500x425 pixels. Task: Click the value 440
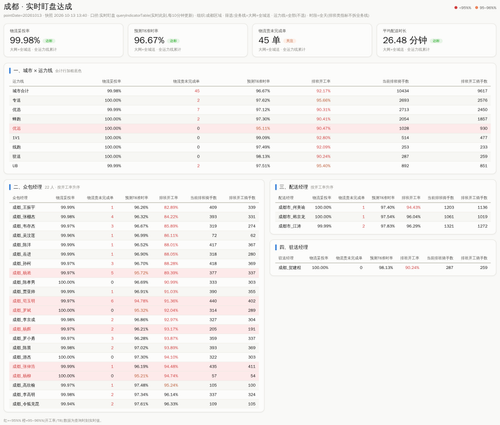213,301
